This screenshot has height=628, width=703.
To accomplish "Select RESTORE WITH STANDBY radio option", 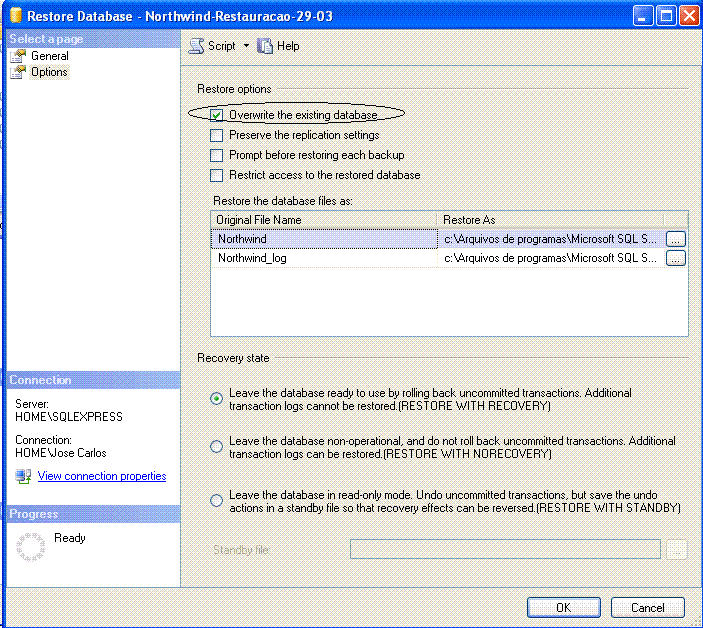I will pos(216,501).
